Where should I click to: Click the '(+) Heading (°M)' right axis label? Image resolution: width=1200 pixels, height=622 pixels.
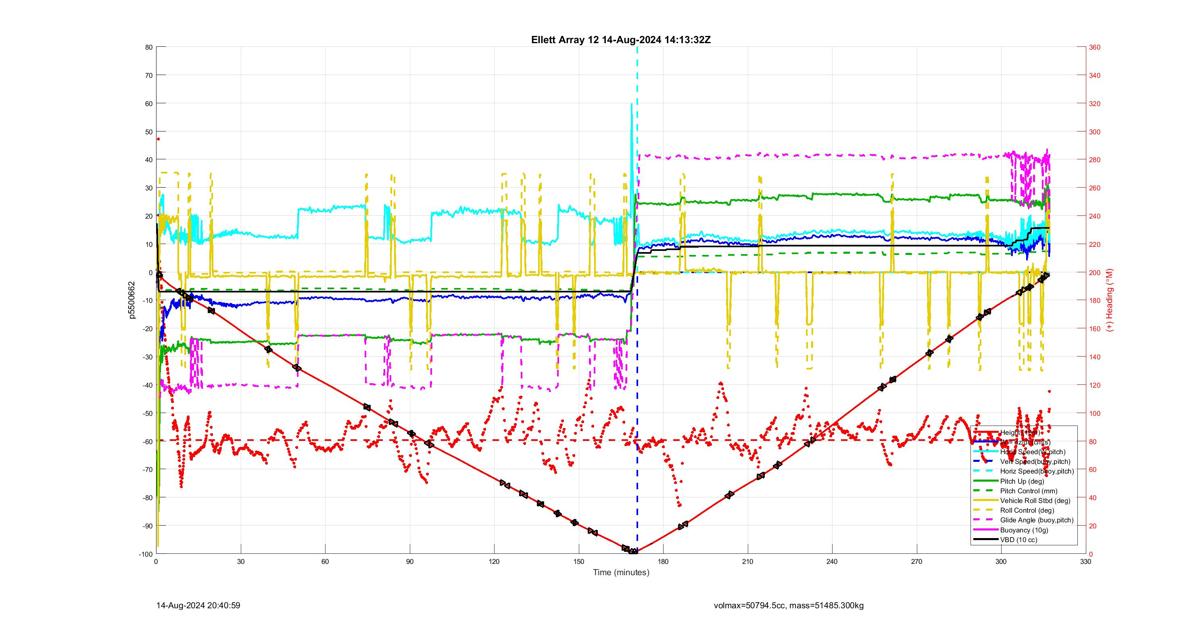(1110, 300)
